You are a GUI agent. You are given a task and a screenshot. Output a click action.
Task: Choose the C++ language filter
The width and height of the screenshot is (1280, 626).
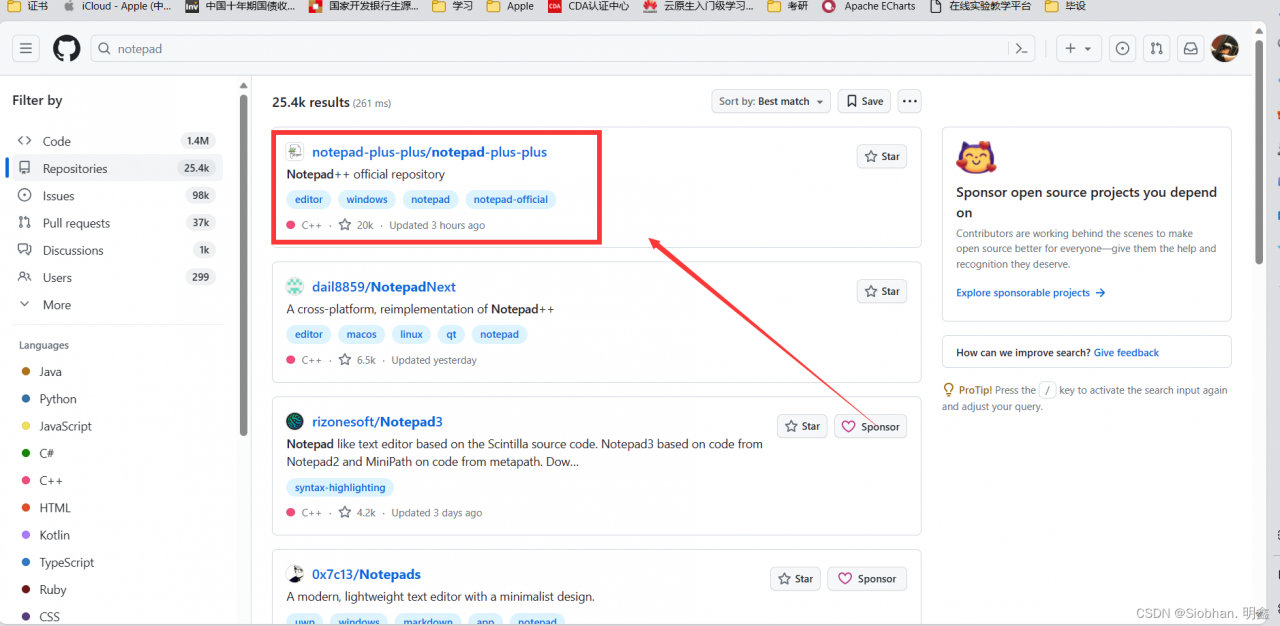coord(50,480)
